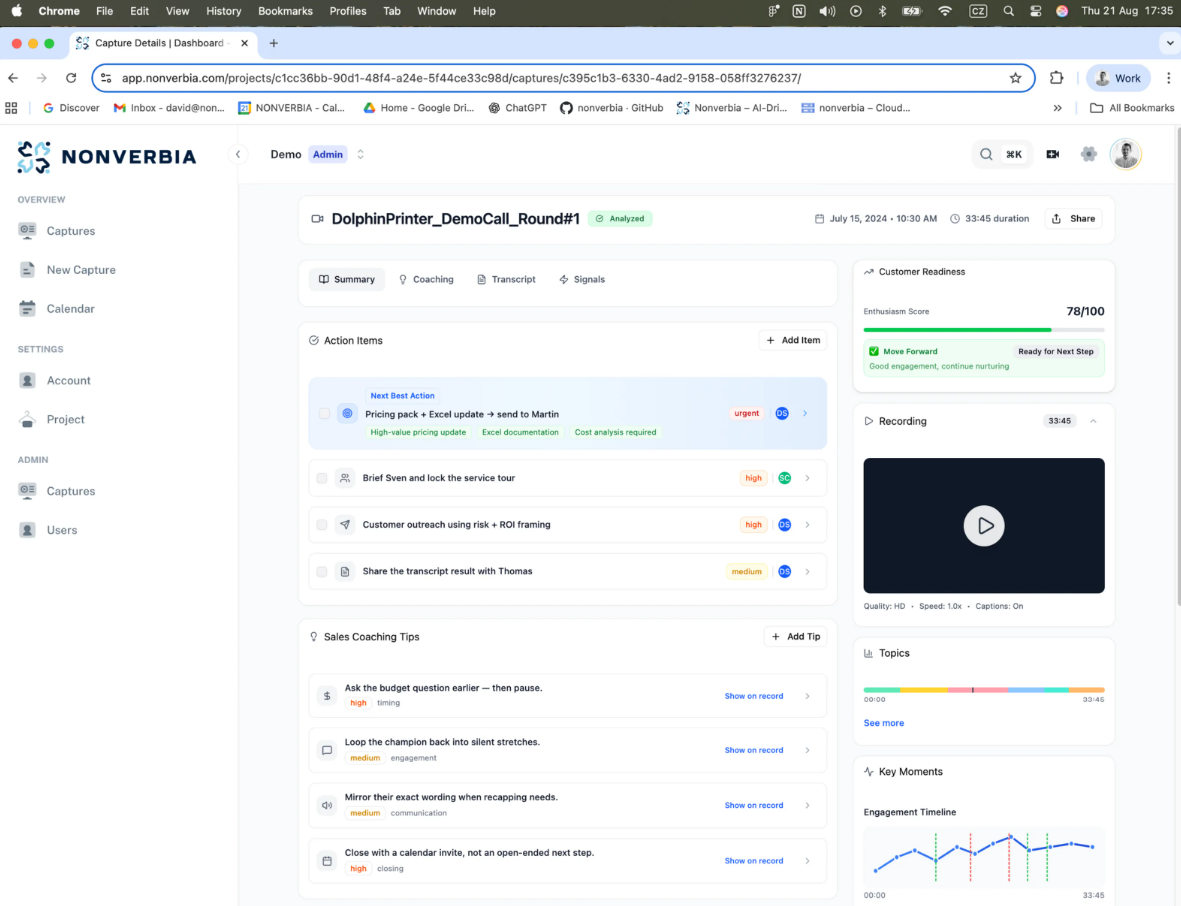Play the call recording
The width and height of the screenshot is (1181, 906).
point(983,525)
